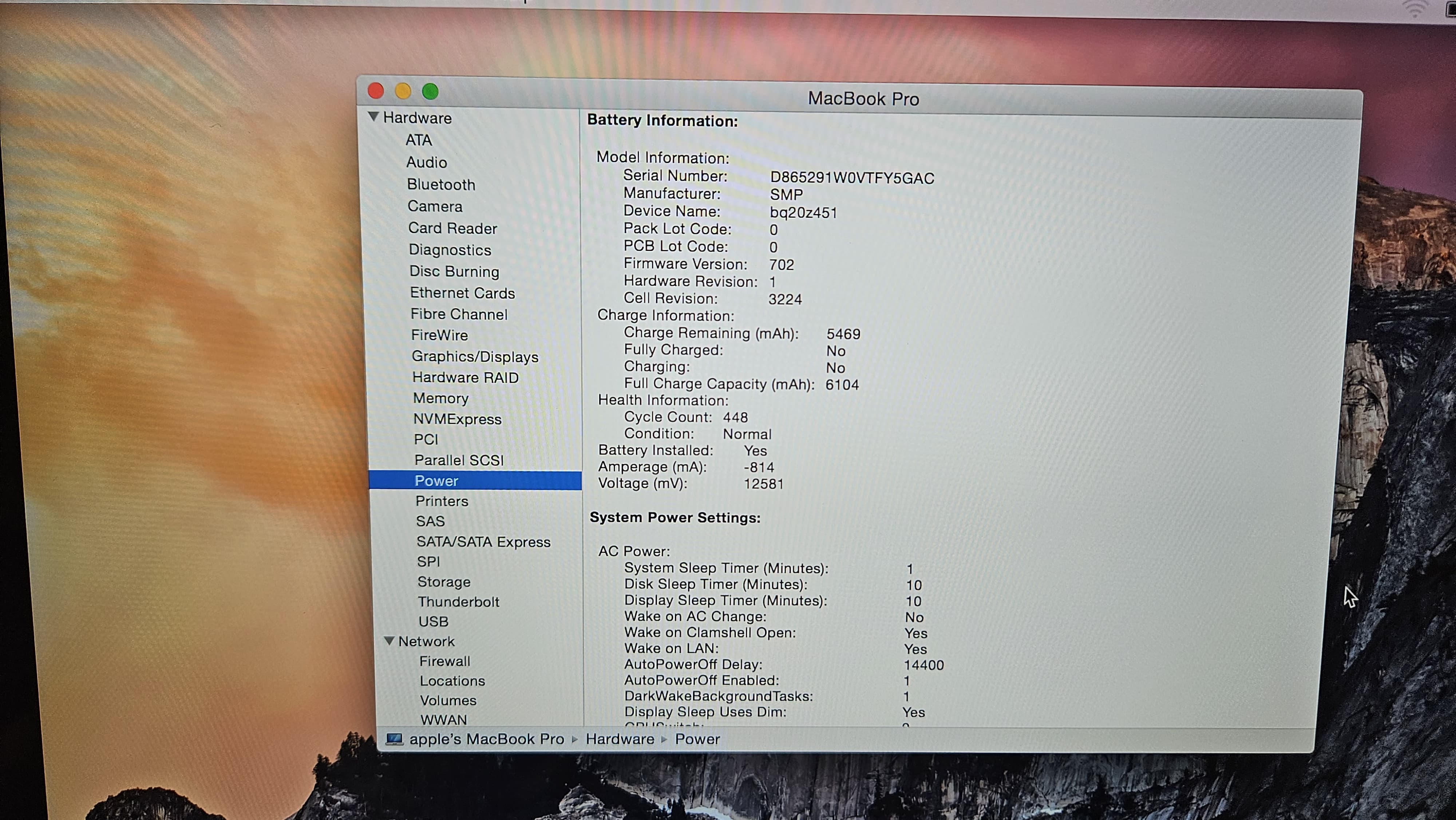
Task: Select Ethernet Cards in the sidebar
Action: [462, 293]
